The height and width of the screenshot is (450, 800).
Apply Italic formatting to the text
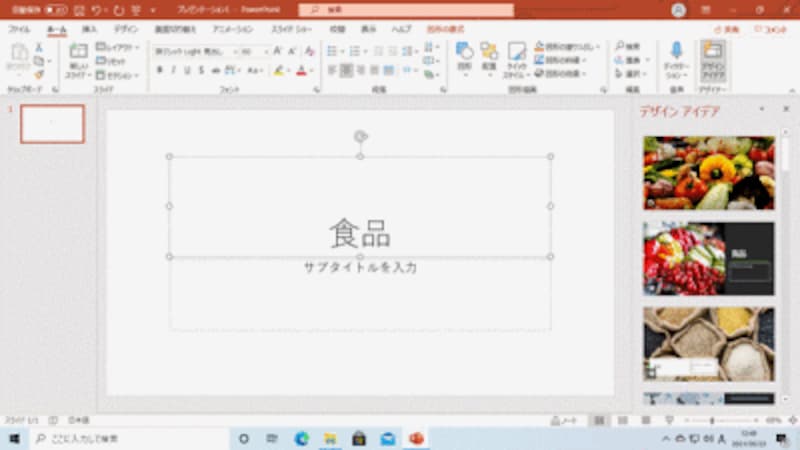173,70
